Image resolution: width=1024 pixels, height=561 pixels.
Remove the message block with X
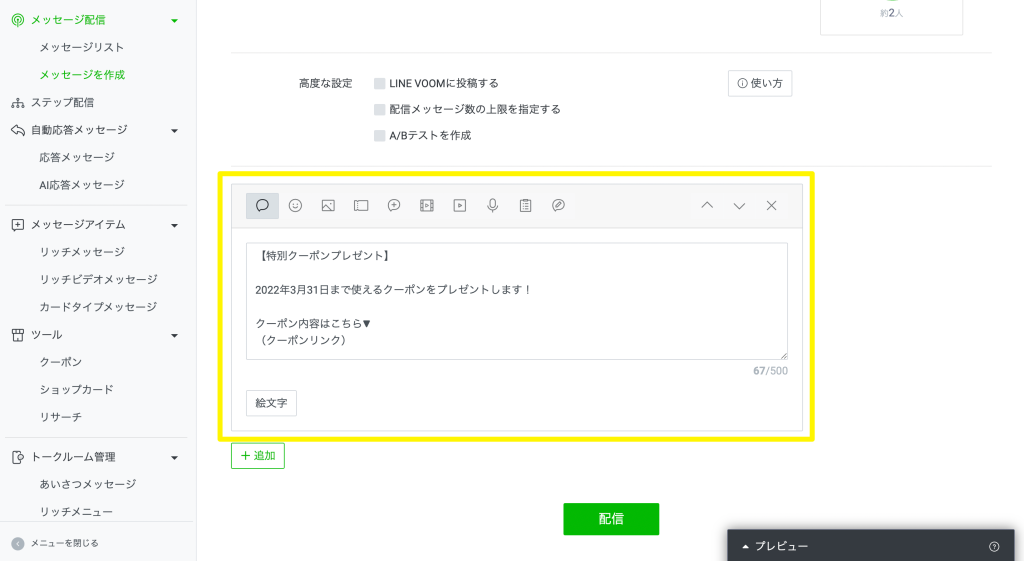coord(771,206)
